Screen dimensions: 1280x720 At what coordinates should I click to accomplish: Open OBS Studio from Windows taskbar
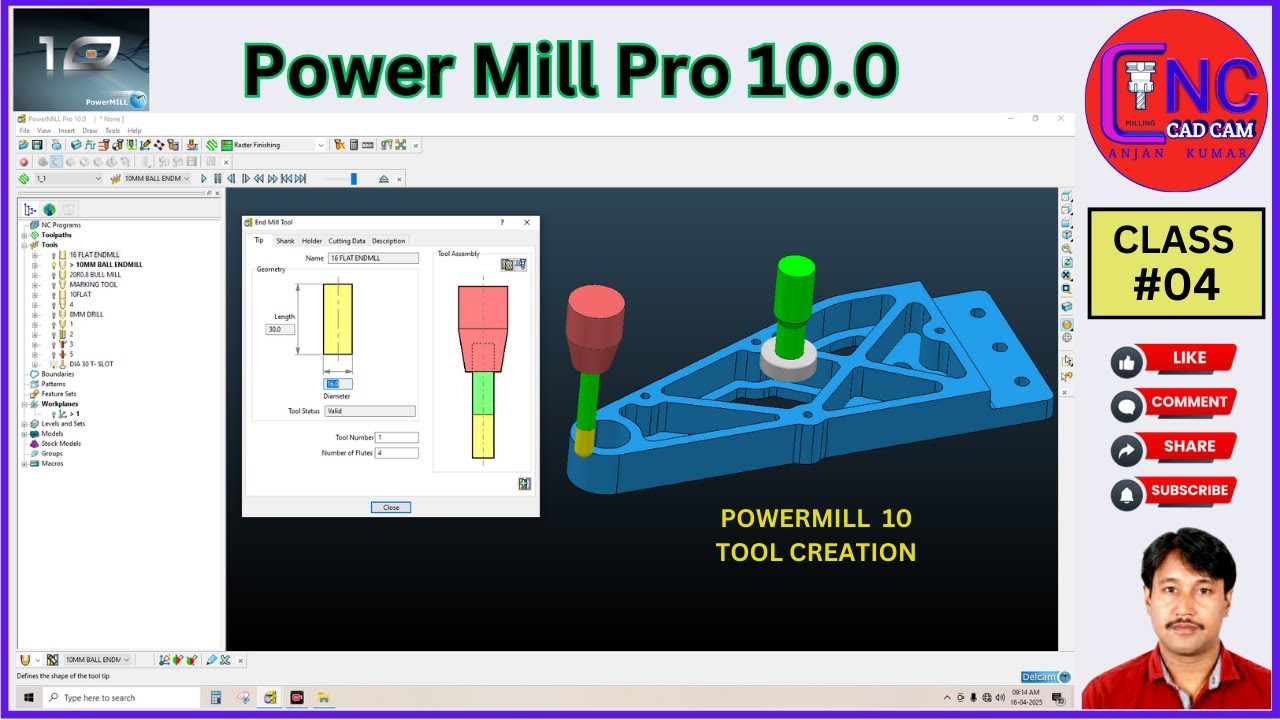point(297,697)
